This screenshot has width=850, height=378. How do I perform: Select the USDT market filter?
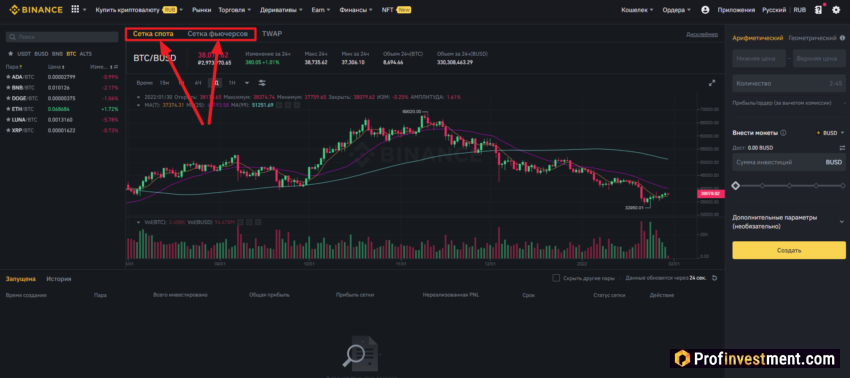[24, 54]
